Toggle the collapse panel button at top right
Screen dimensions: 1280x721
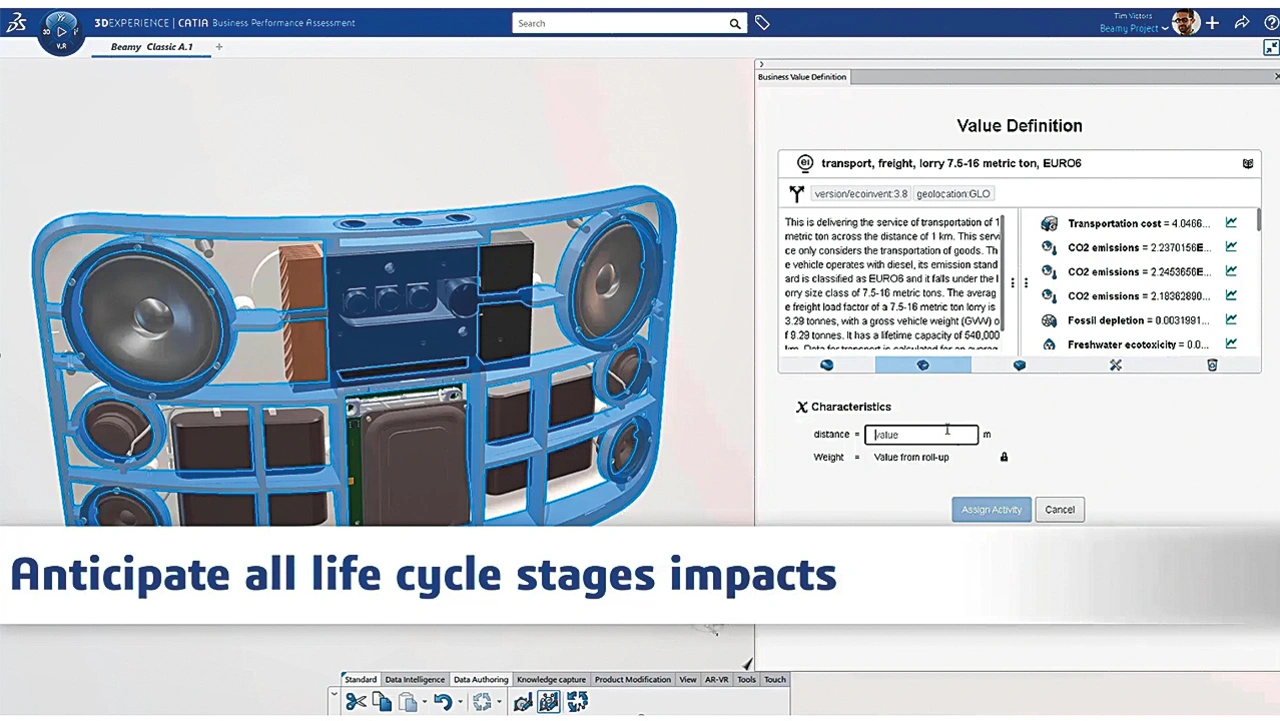(1271, 48)
